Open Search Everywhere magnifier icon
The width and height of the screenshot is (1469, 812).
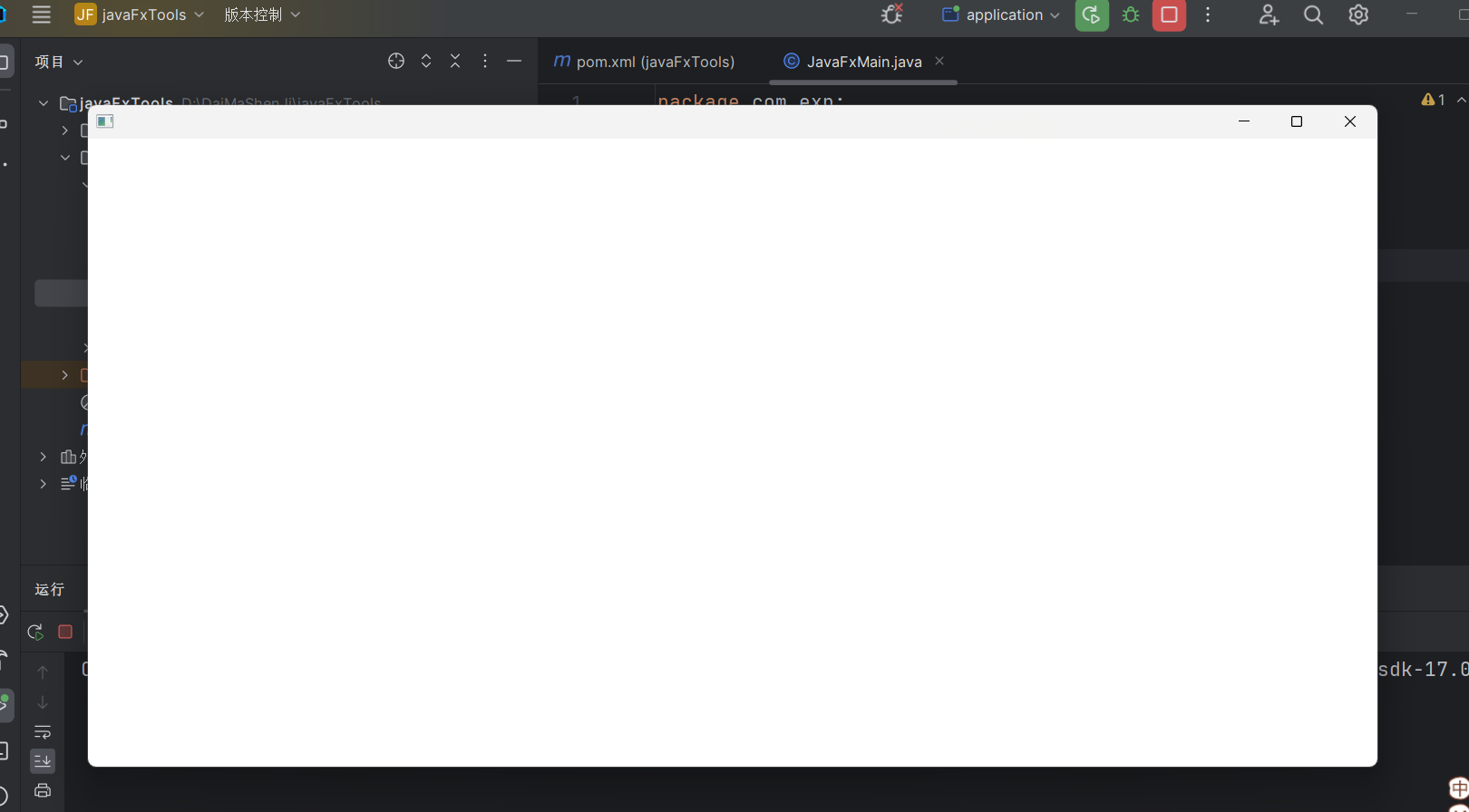point(1313,14)
